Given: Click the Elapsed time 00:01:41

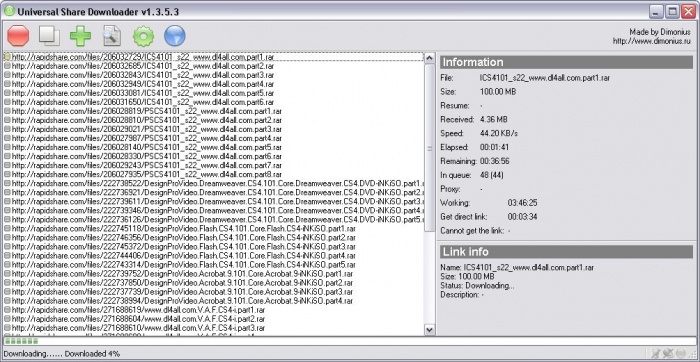Looking at the screenshot, I should pyautogui.click(x=494, y=147).
